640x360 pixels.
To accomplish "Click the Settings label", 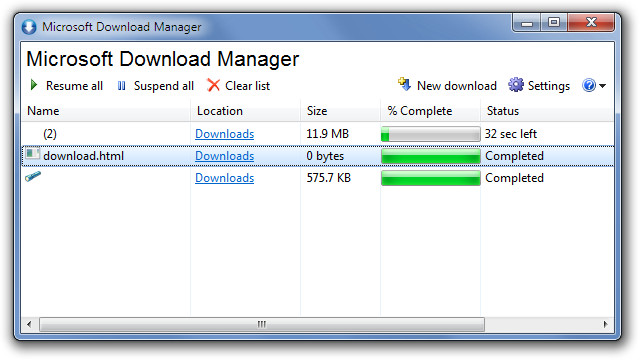I will [x=549, y=86].
